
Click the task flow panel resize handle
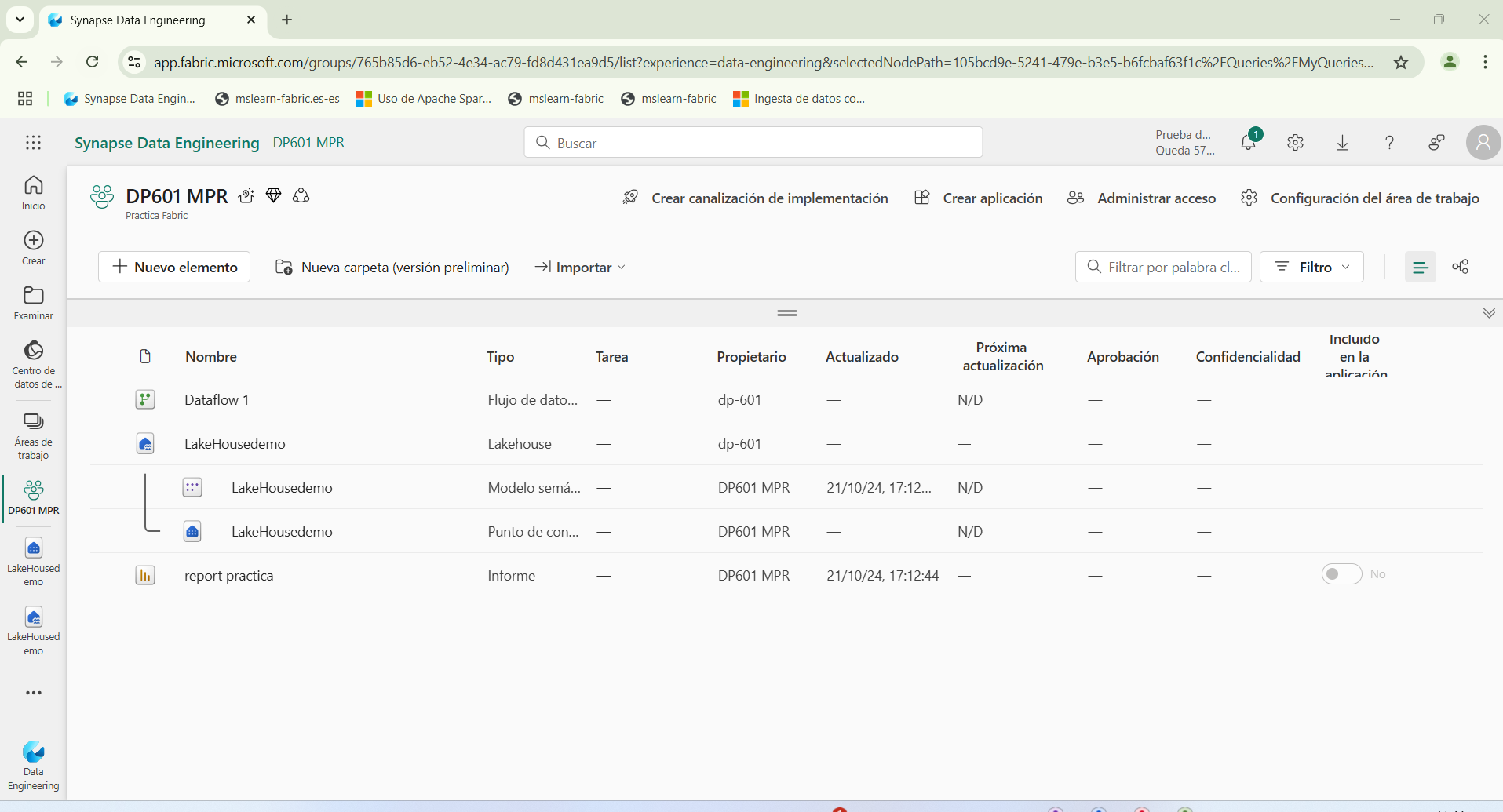click(x=787, y=313)
